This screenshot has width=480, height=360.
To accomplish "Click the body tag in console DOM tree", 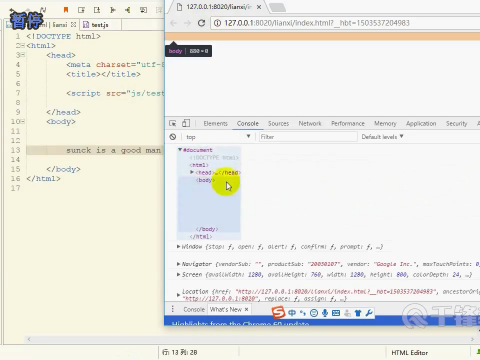I will [205, 180].
